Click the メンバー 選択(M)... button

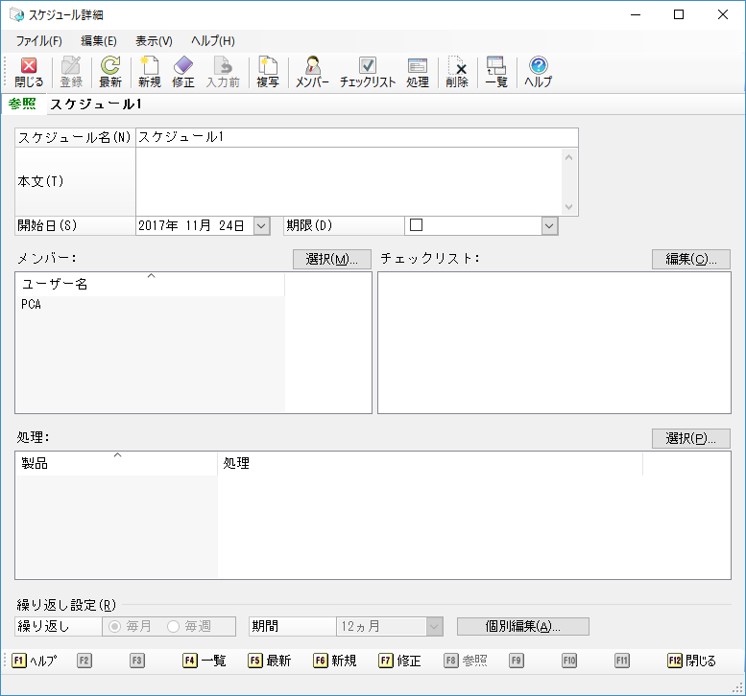point(332,259)
